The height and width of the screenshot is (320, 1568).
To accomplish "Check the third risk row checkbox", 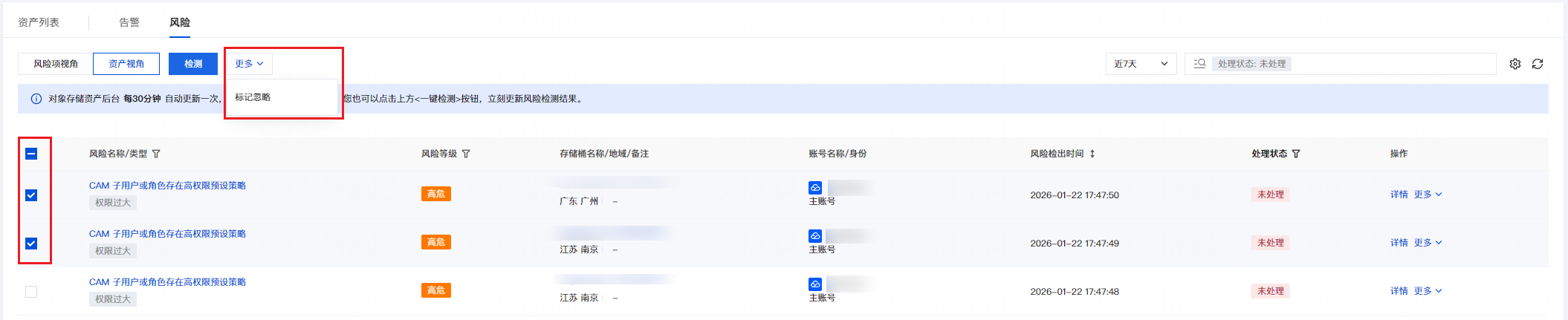I will tap(31, 292).
